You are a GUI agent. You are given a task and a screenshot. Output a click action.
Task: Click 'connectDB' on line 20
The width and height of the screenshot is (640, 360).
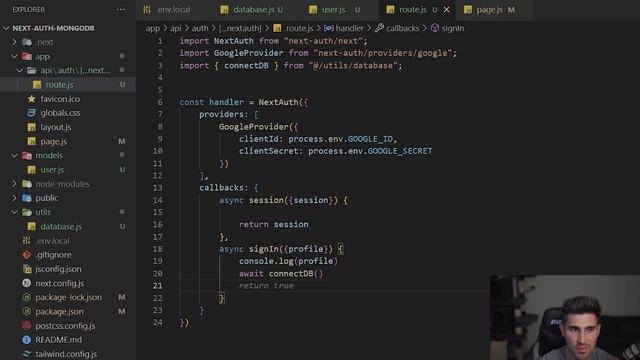tap(291, 273)
